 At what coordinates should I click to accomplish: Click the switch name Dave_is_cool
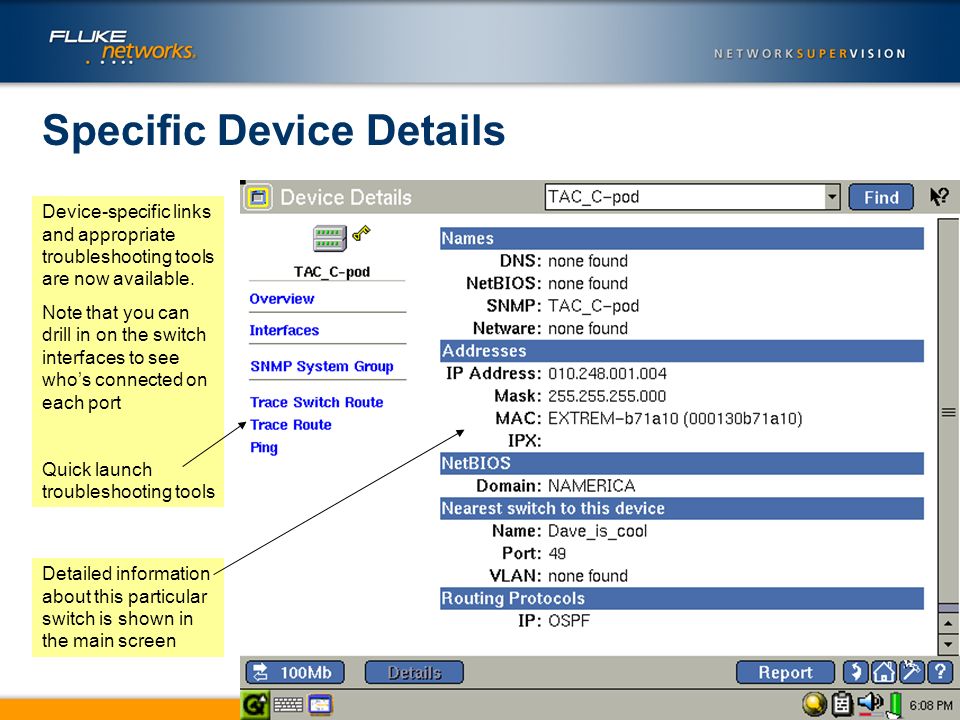[x=597, y=531]
